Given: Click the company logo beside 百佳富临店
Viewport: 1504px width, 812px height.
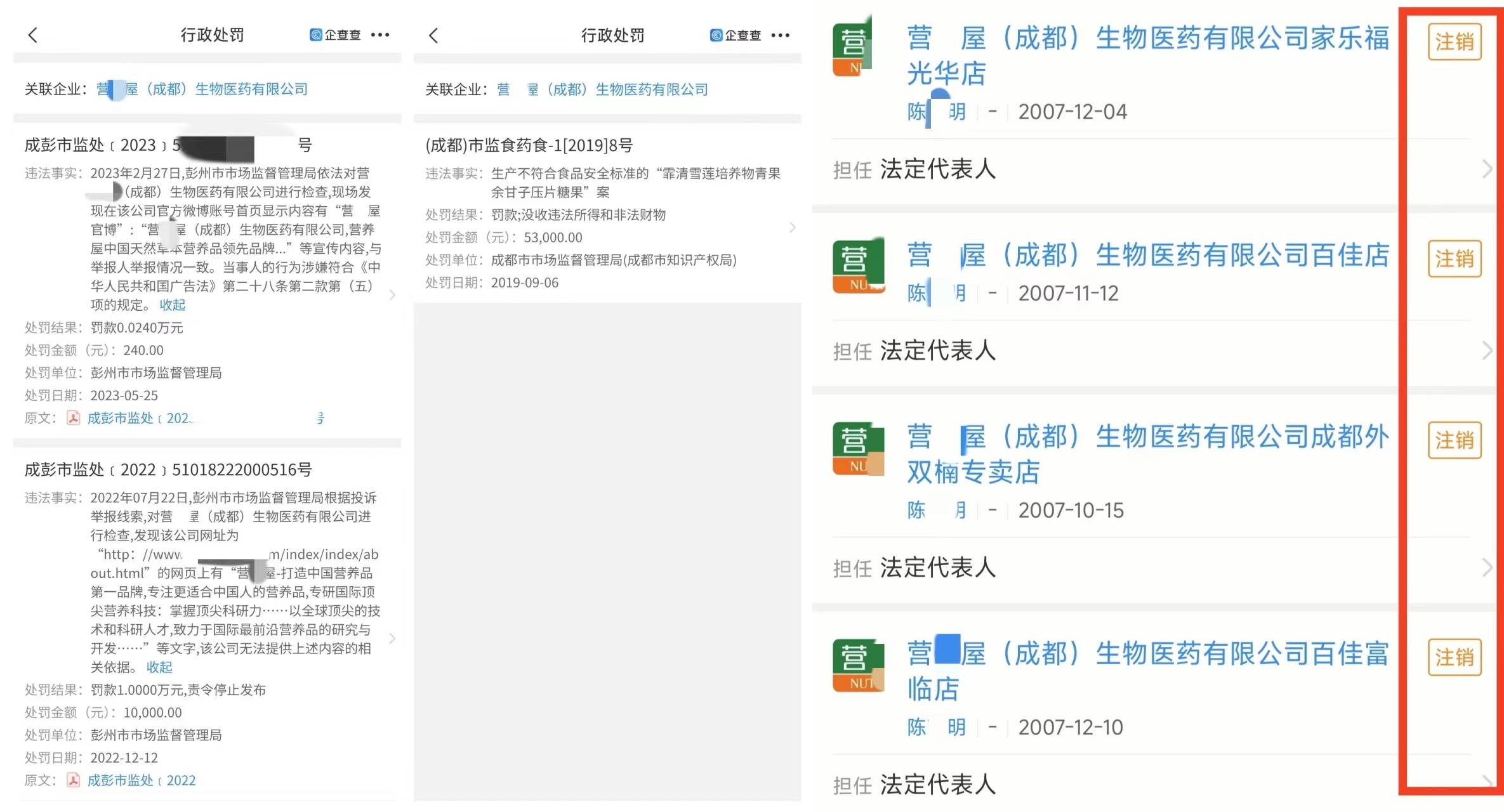Looking at the screenshot, I should pos(858,665).
